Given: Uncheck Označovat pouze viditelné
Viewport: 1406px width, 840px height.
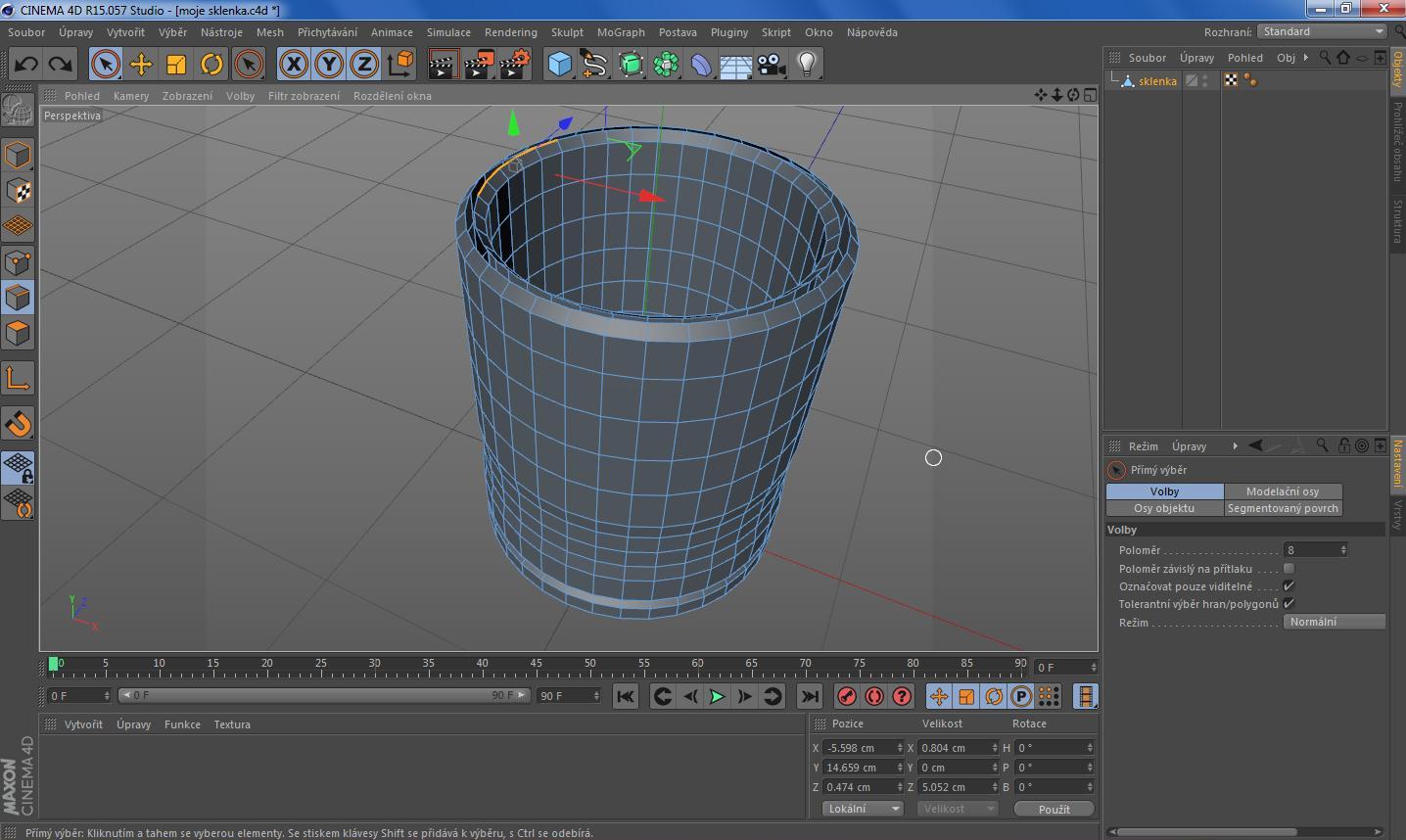Looking at the screenshot, I should click(x=1289, y=586).
